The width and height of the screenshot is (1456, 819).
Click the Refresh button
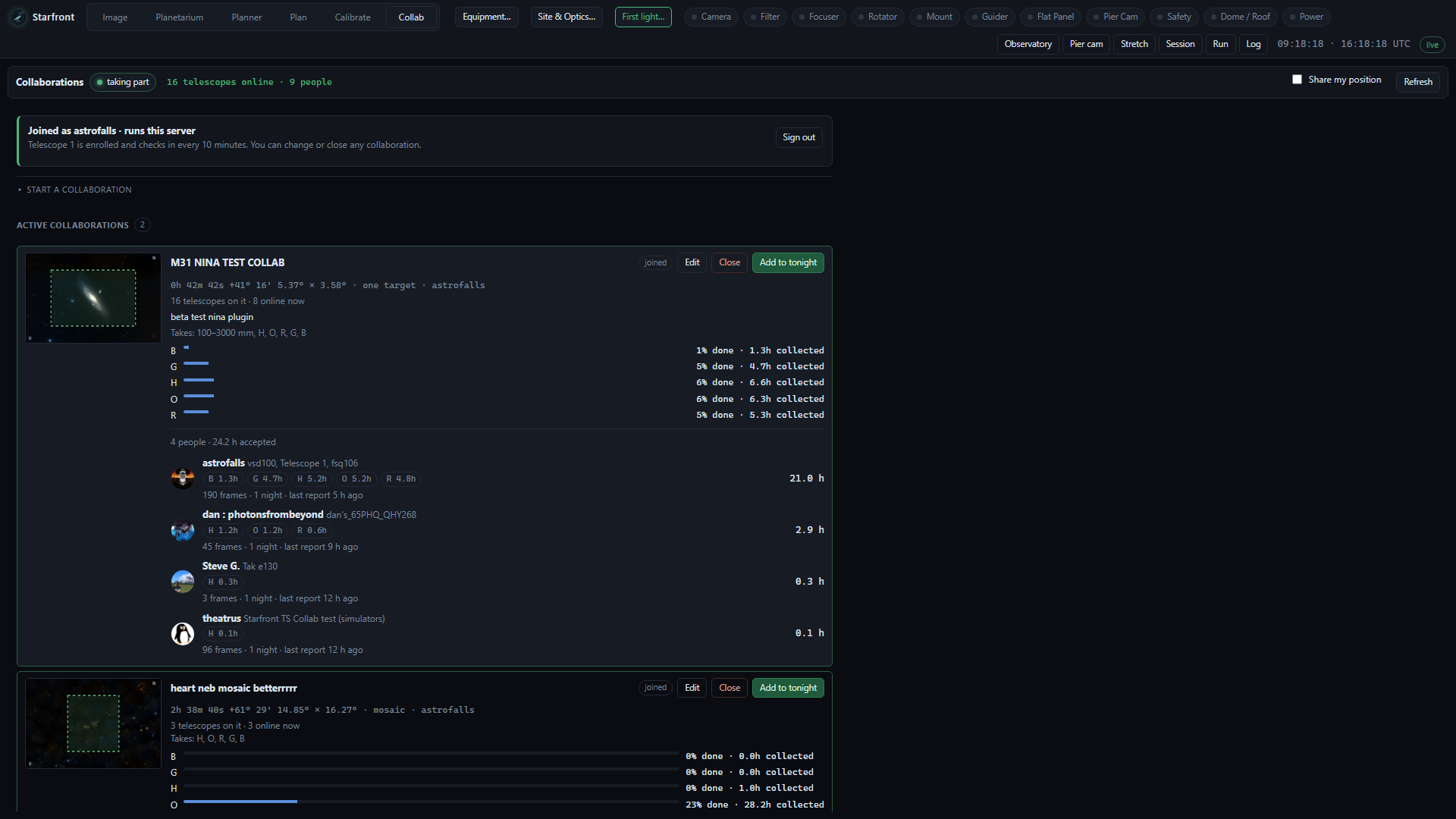coord(1417,82)
